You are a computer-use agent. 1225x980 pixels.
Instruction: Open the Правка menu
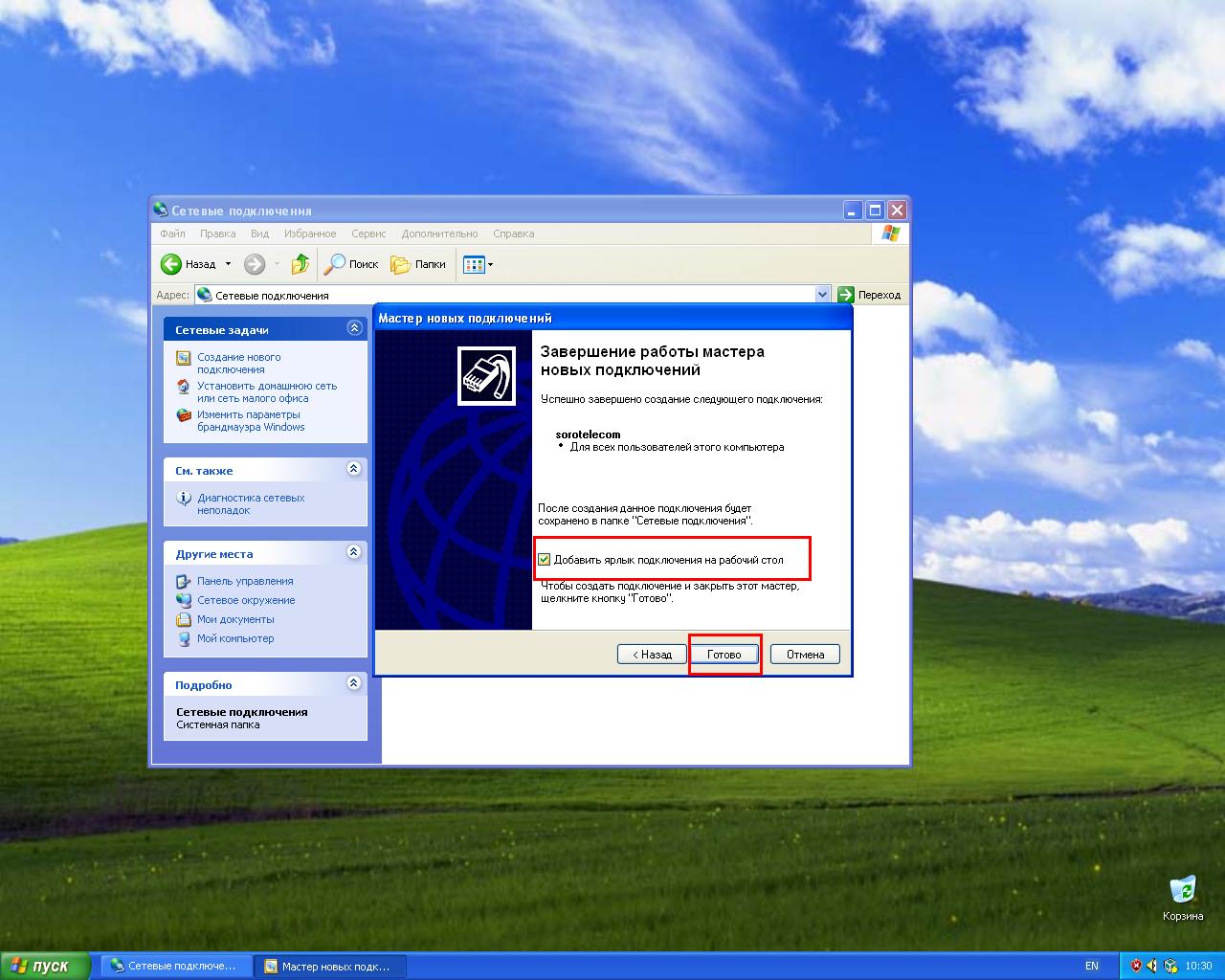tap(218, 234)
